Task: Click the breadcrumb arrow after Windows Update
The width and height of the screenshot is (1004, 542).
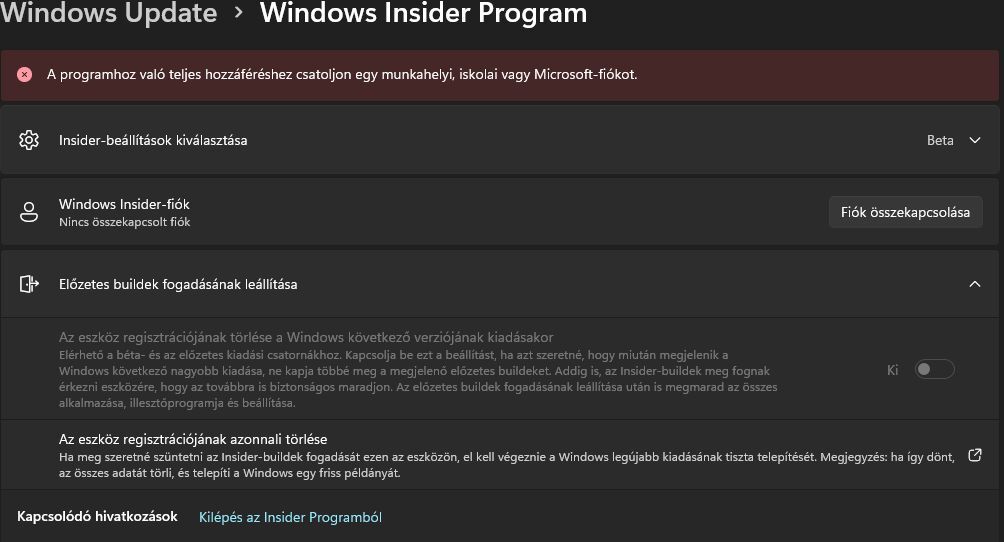Action: tap(238, 13)
